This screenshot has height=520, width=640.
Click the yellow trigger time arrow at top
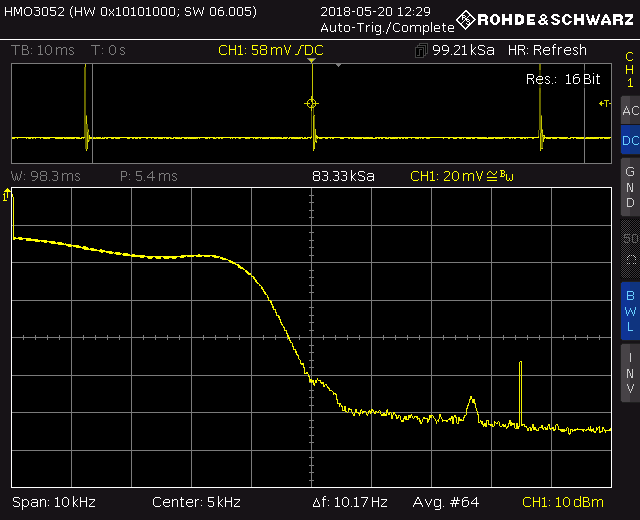pyautogui.click(x=311, y=62)
